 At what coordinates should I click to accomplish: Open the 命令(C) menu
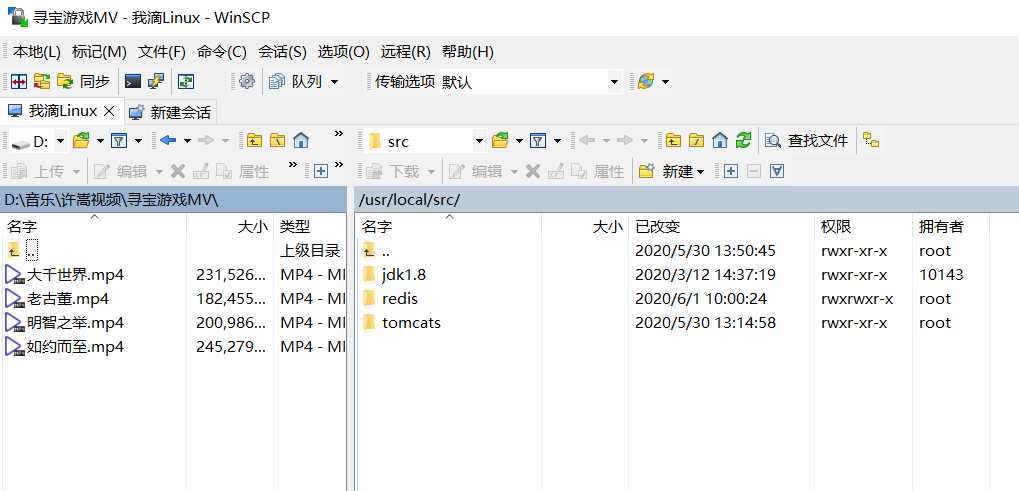click(x=222, y=52)
